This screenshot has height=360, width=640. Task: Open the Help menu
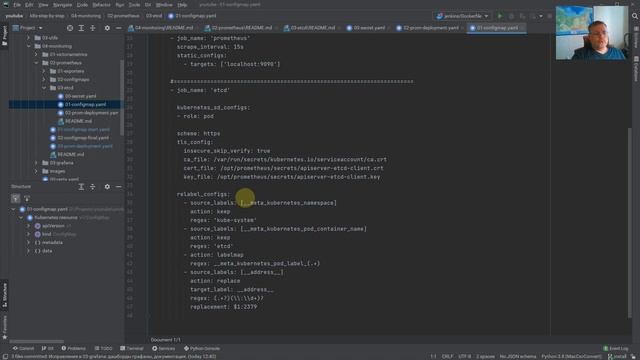182,5
